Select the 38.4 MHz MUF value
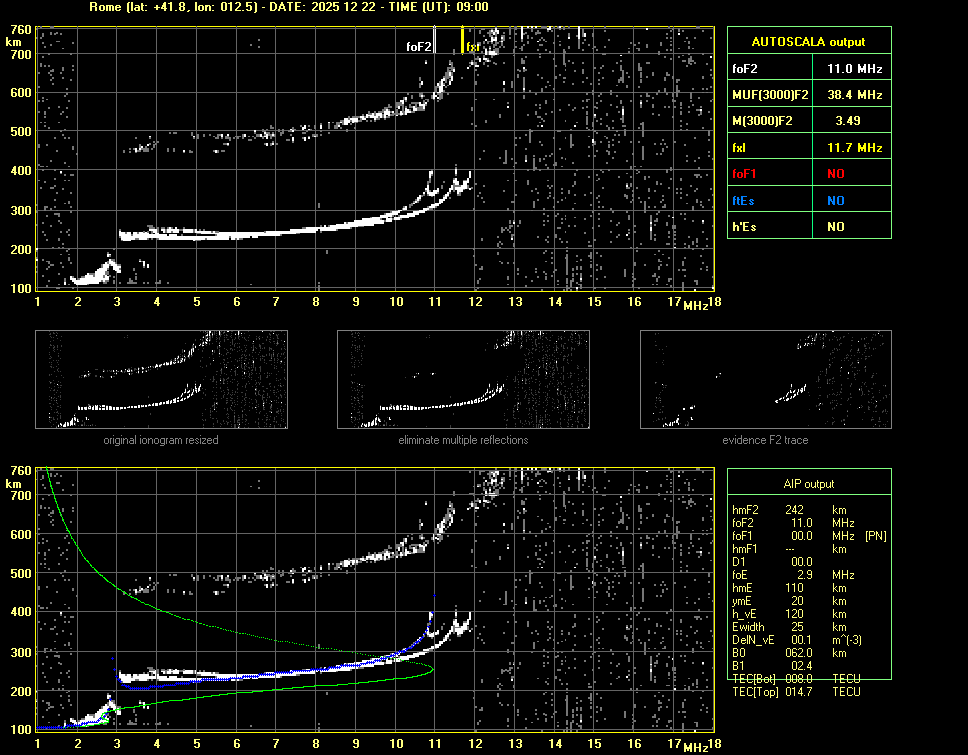Image resolution: width=968 pixels, height=755 pixels. 854,95
